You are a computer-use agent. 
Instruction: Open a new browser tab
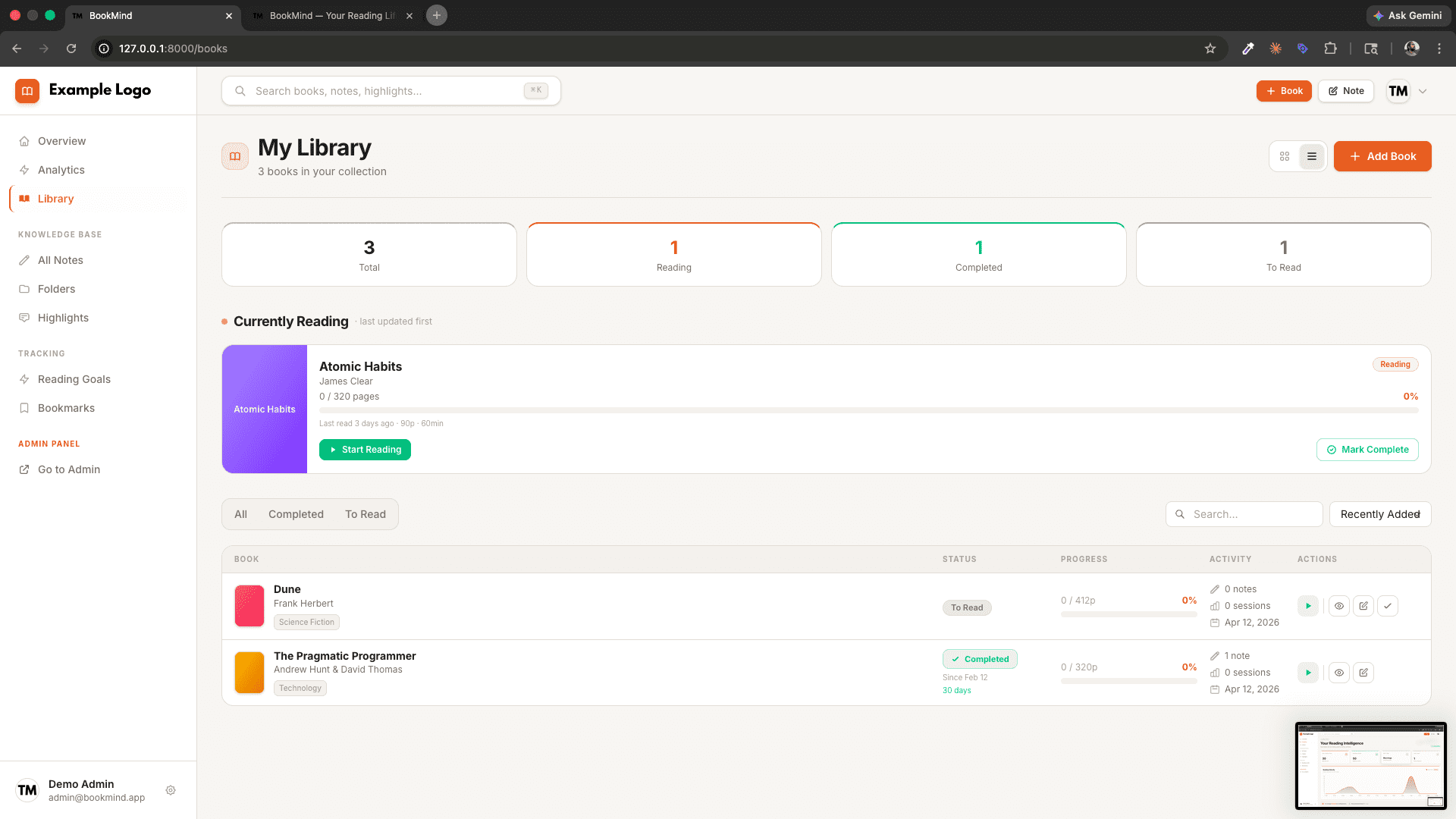437,15
